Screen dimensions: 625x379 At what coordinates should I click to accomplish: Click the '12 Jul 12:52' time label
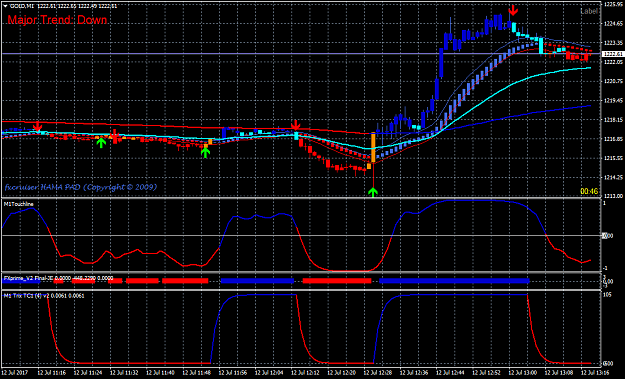(487, 373)
